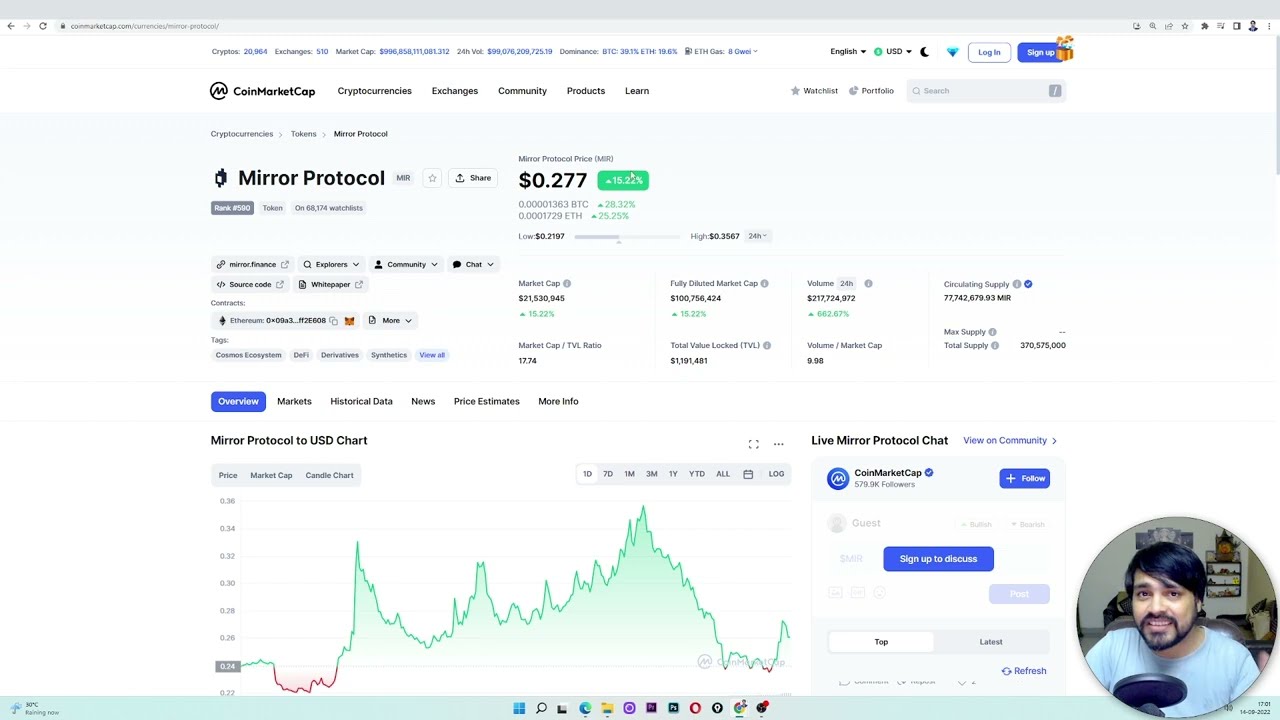Viewport: 1280px width, 720px height.
Task: Open Photoshop from the taskbar
Action: (x=673, y=708)
